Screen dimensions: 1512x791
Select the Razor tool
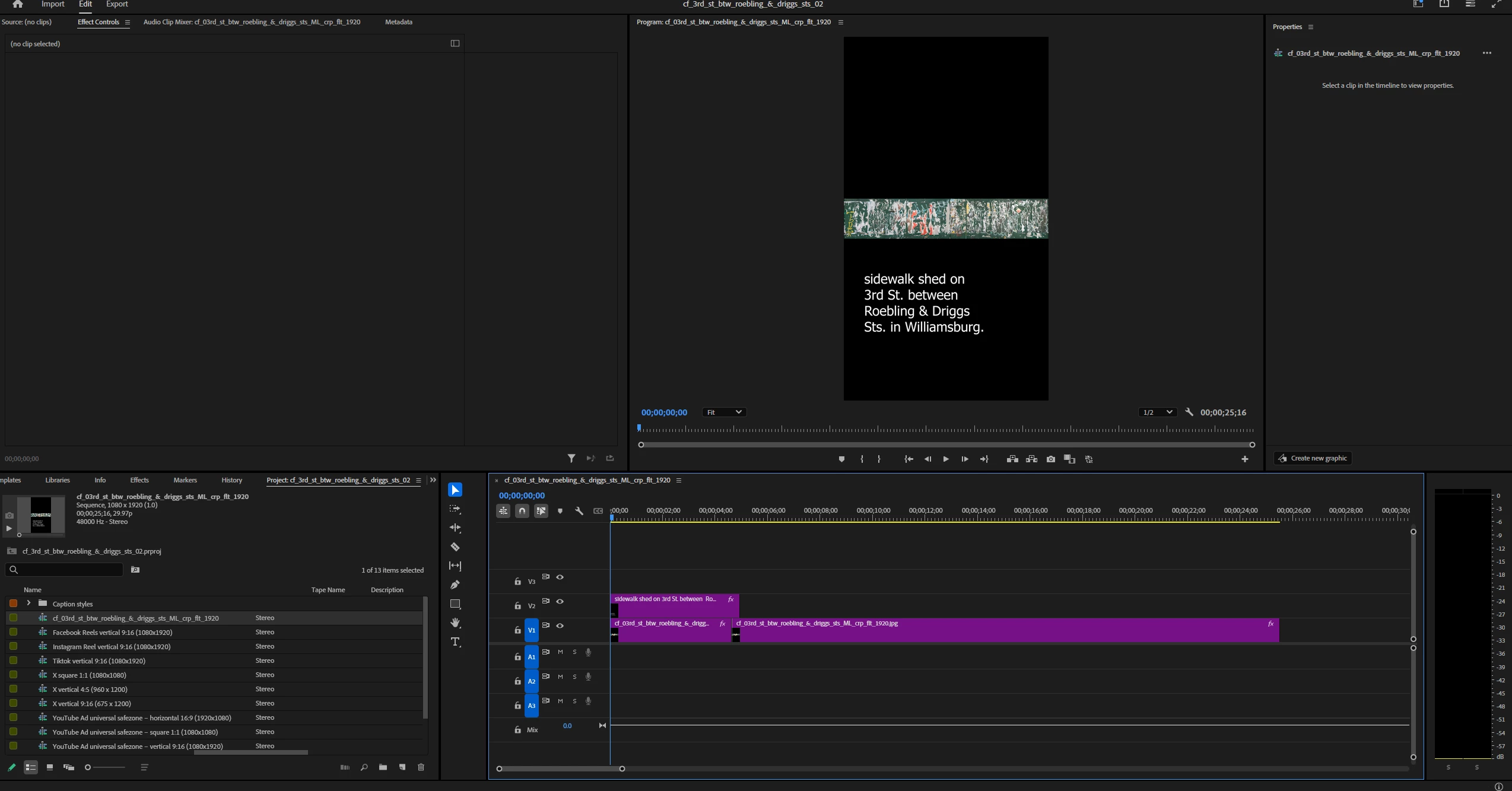point(455,547)
